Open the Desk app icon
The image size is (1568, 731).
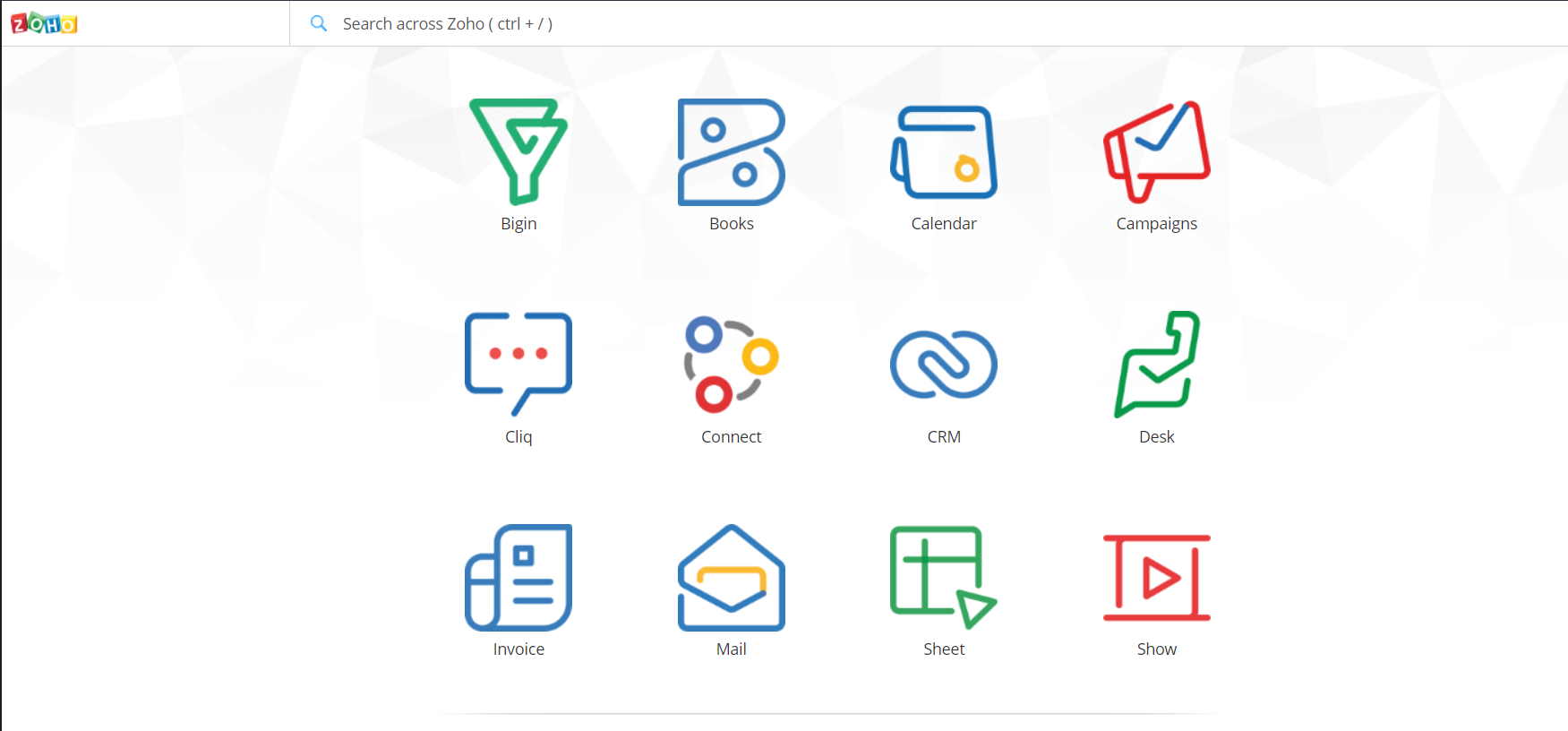tap(1157, 364)
